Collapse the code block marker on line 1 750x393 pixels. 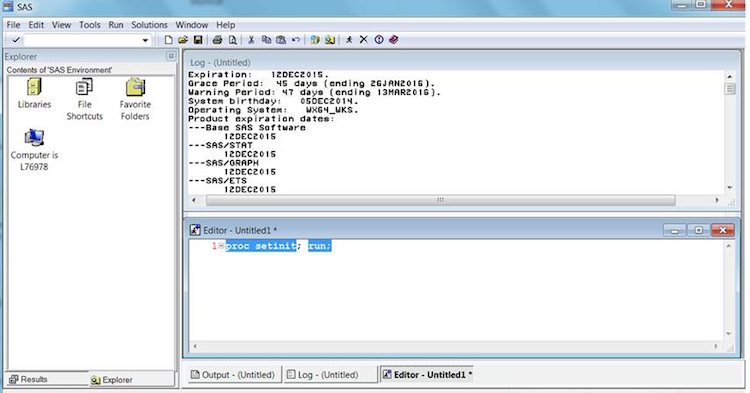pos(221,246)
